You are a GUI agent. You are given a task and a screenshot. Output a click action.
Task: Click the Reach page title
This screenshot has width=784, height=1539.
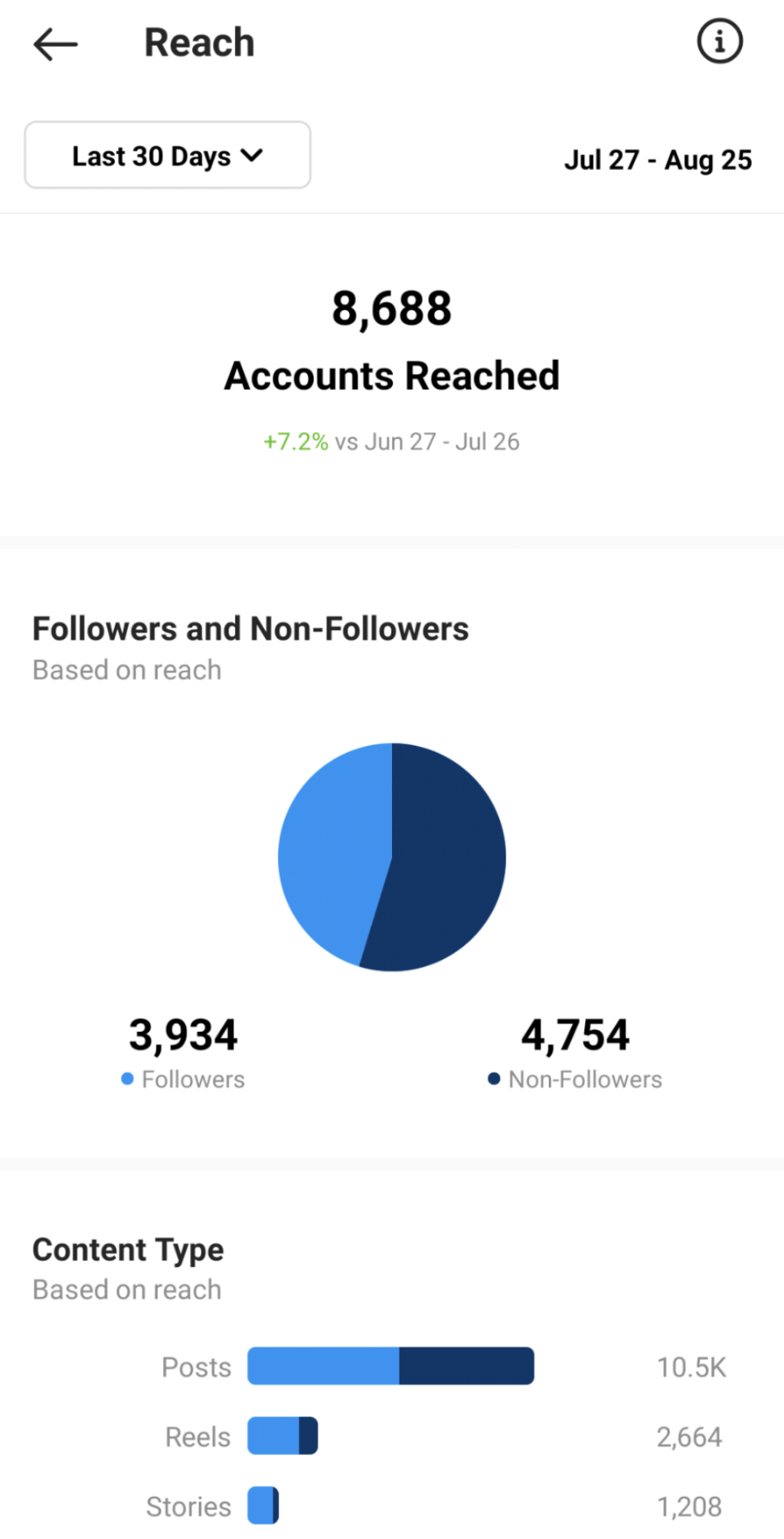199,42
